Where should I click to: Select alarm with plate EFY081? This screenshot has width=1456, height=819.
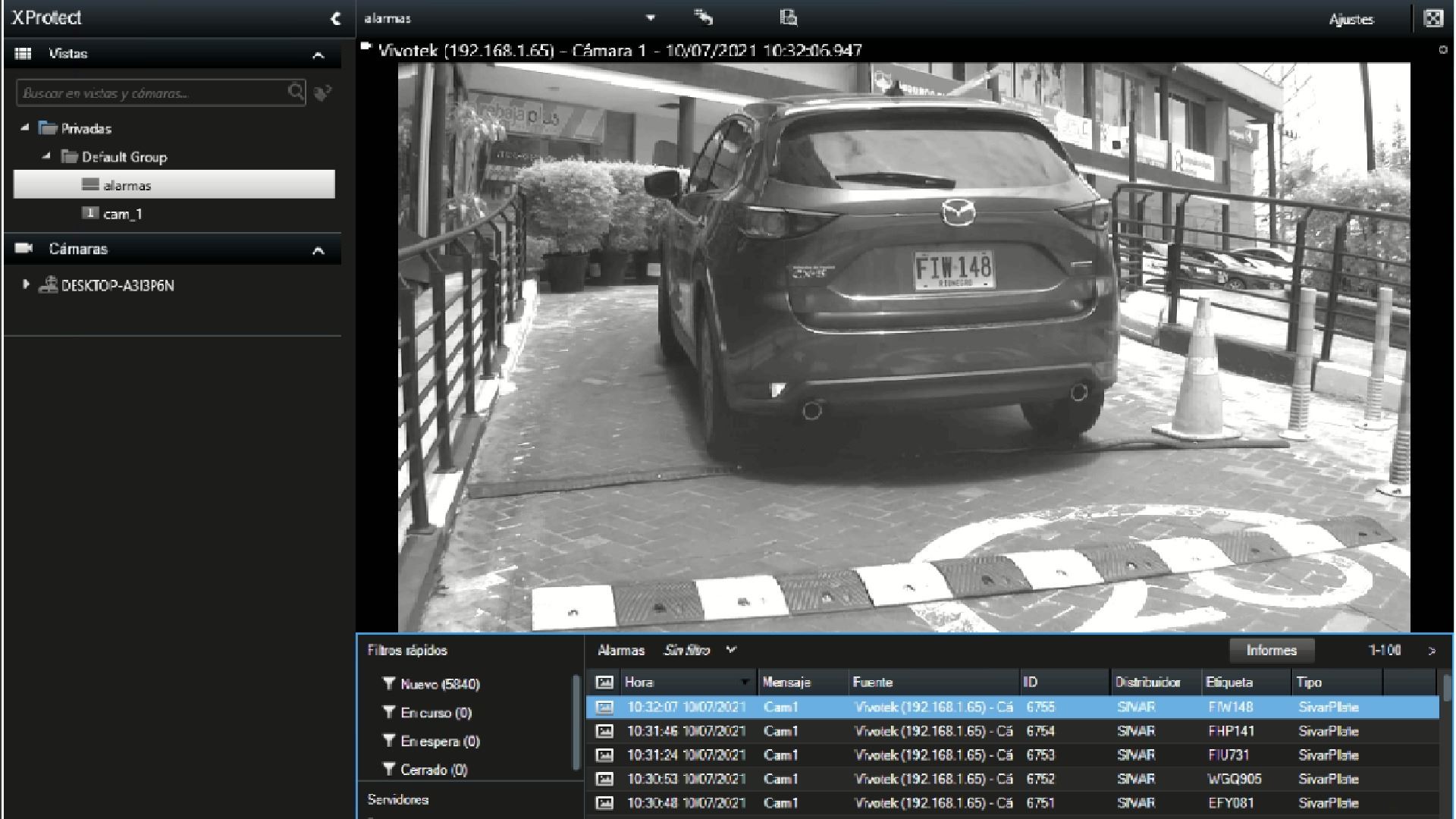click(1012, 802)
